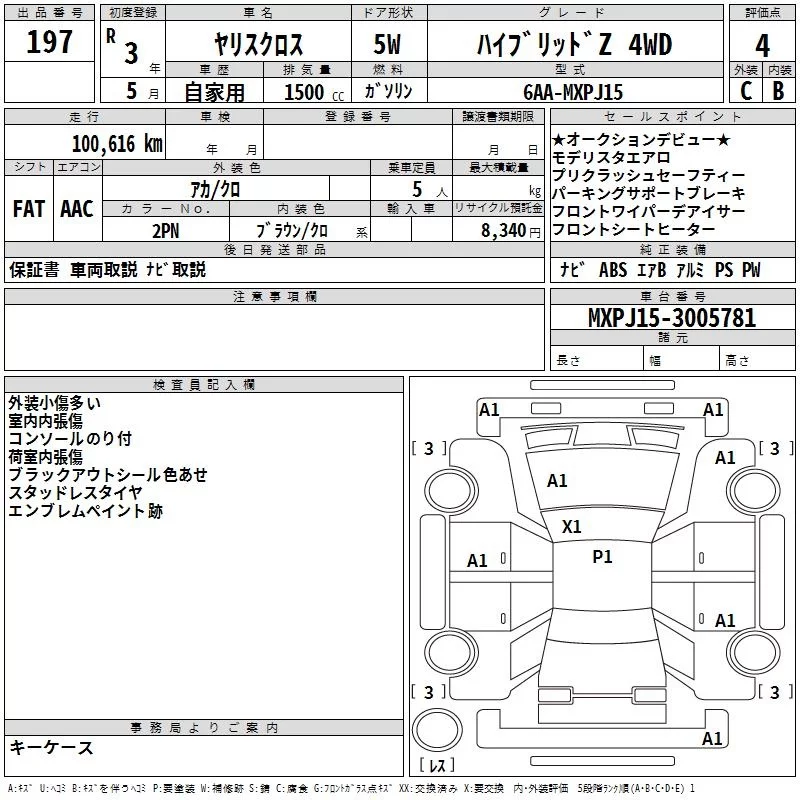The height and width of the screenshot is (800, 800).
Task: Click the P1 mark on the car roof
Action: tap(602, 557)
